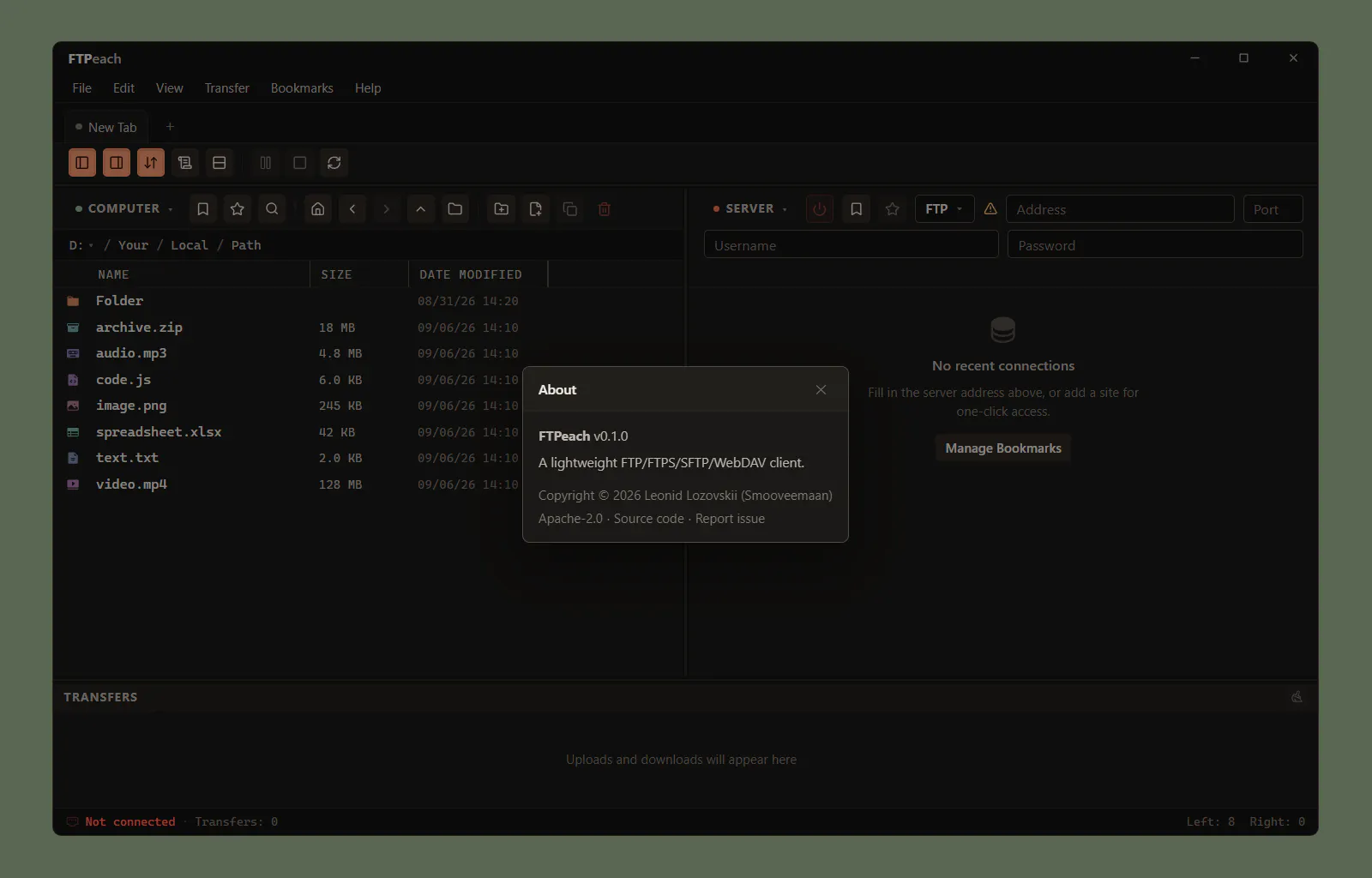Image resolution: width=1372 pixels, height=878 pixels.
Task: Click the star icon in Server pane
Action: pos(893,209)
